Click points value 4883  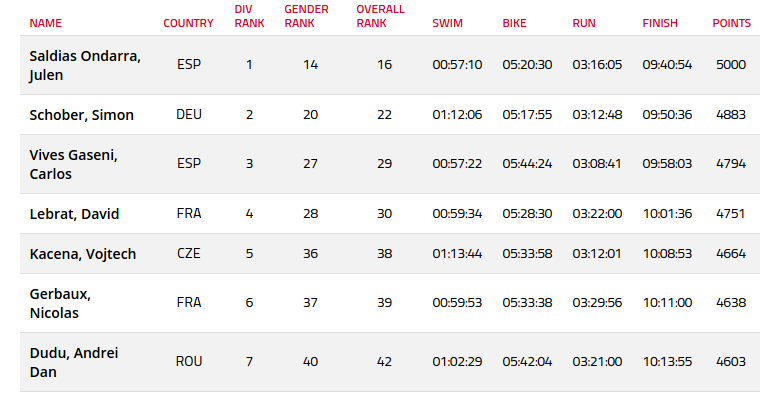[731, 115]
